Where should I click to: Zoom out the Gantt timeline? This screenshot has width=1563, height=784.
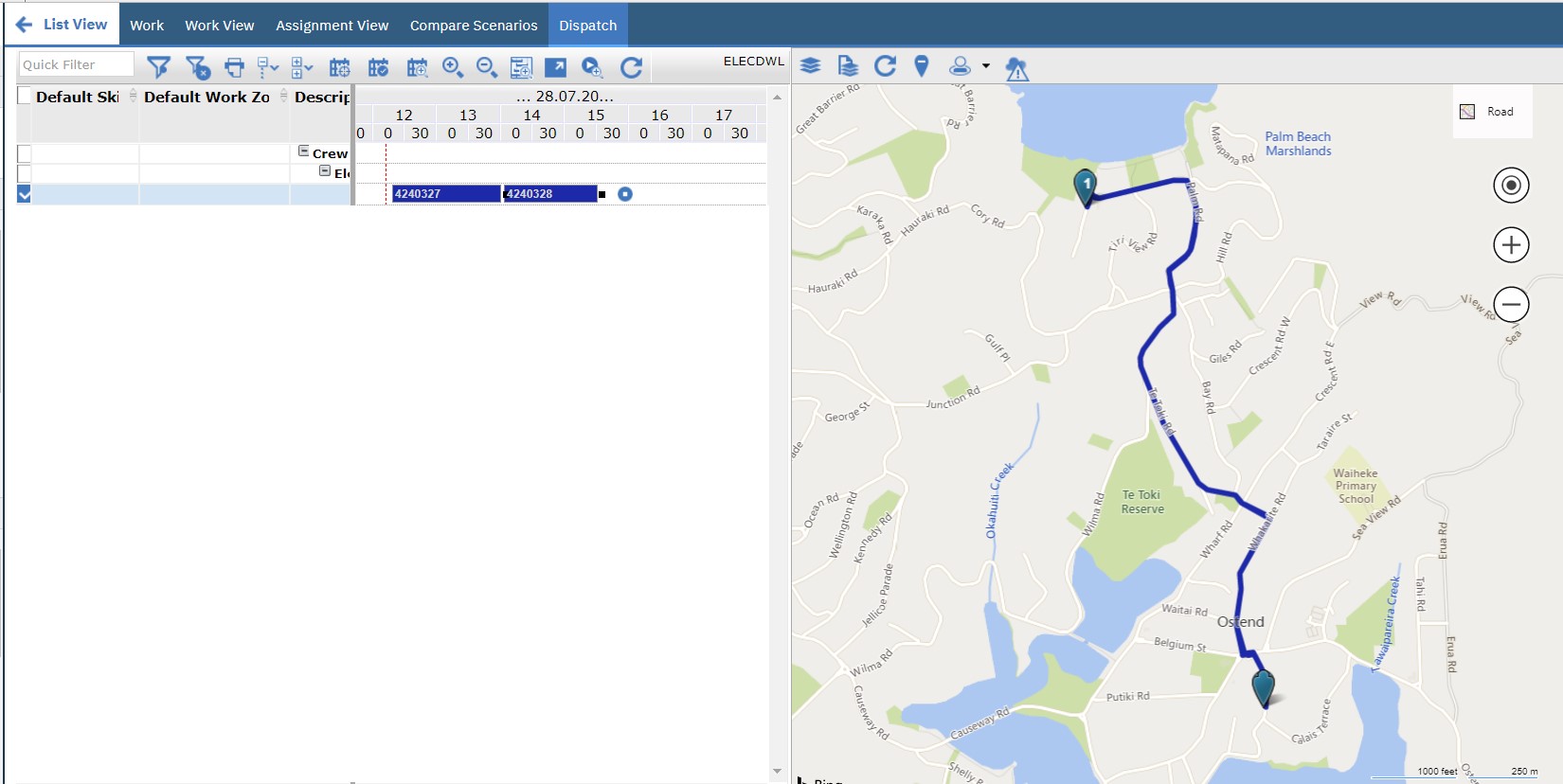pyautogui.click(x=487, y=67)
